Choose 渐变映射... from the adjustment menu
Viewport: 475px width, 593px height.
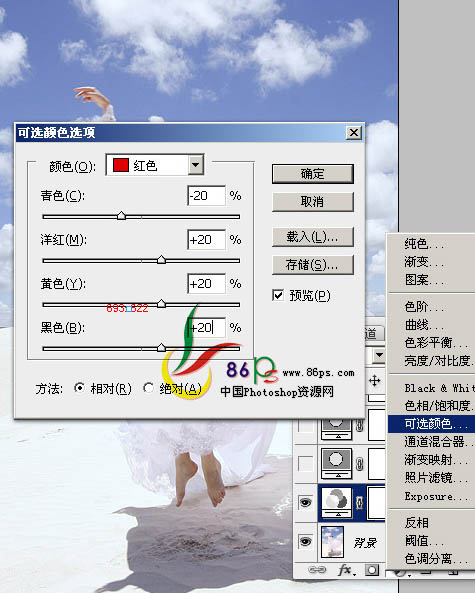[x=432, y=459]
